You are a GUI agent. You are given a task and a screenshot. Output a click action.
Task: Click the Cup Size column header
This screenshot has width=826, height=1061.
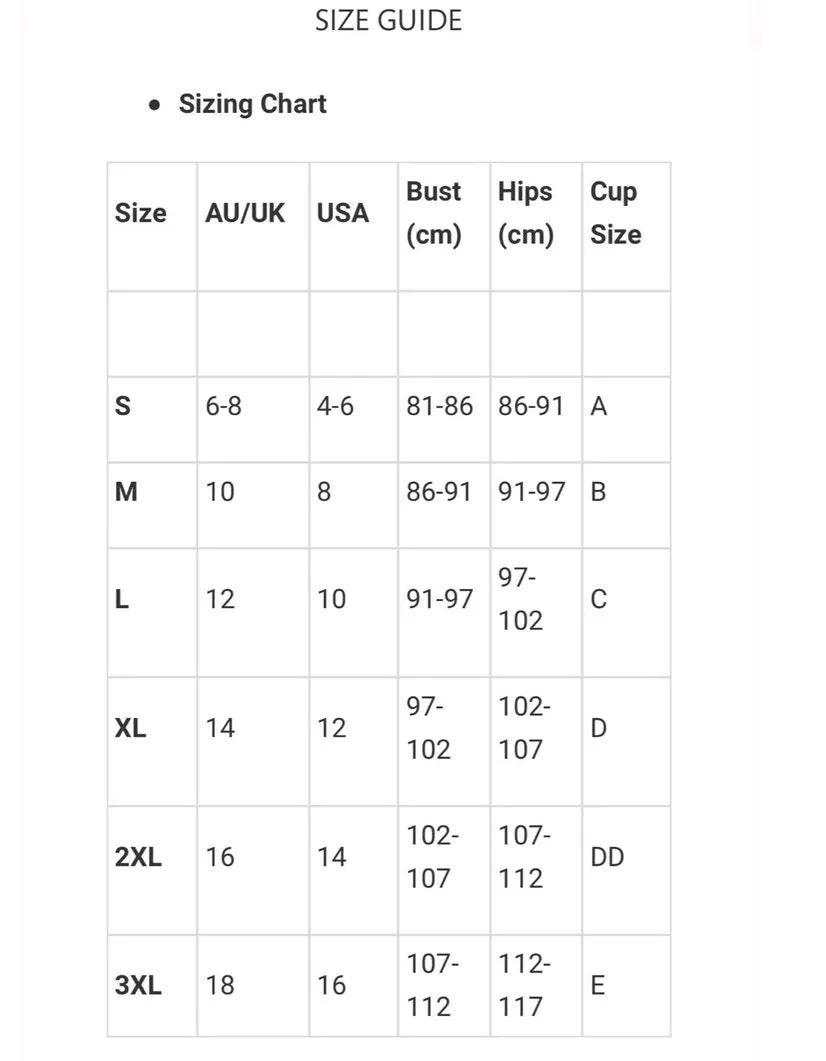pos(615,213)
